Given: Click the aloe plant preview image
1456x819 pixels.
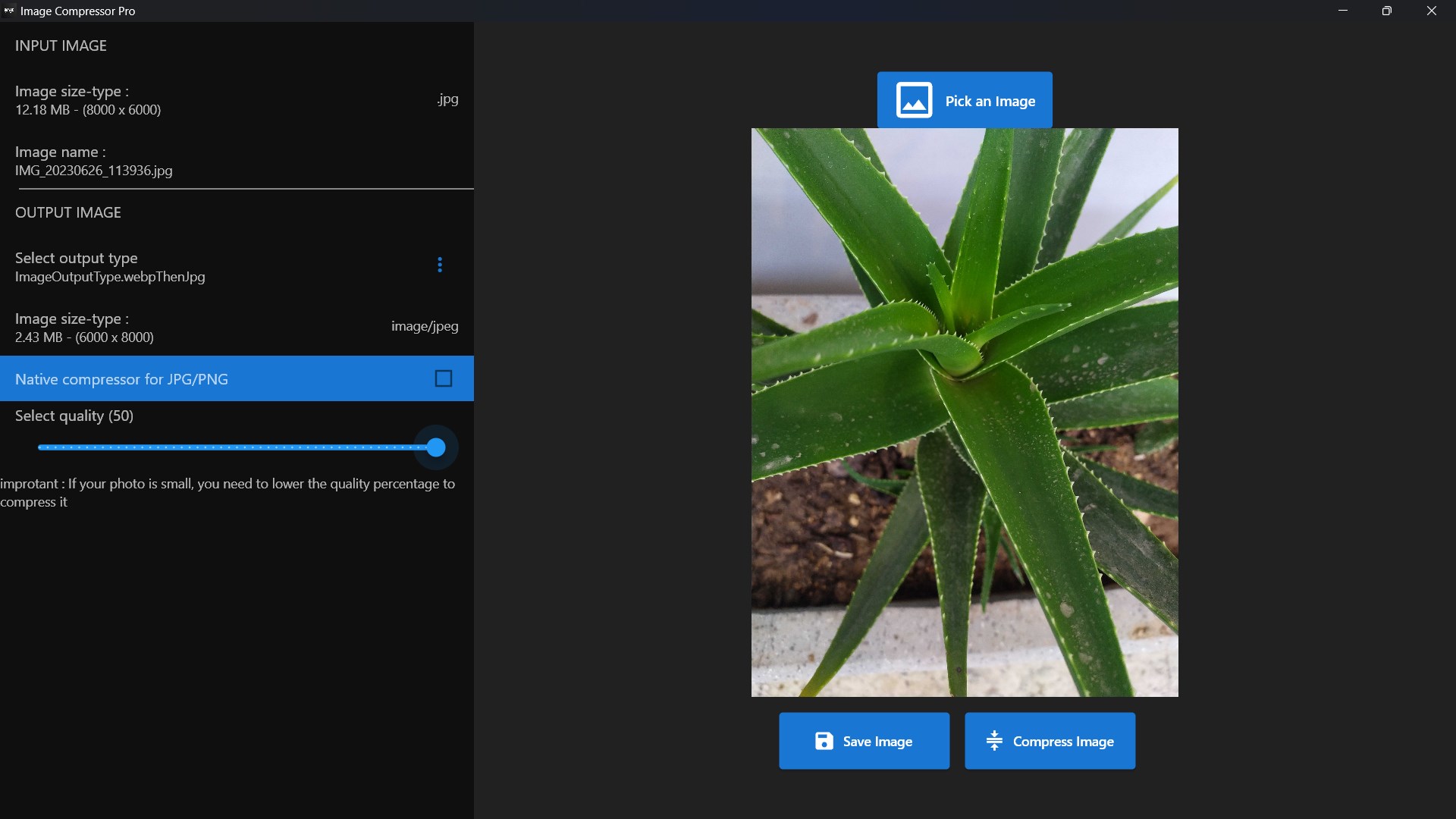Looking at the screenshot, I should click(x=965, y=412).
